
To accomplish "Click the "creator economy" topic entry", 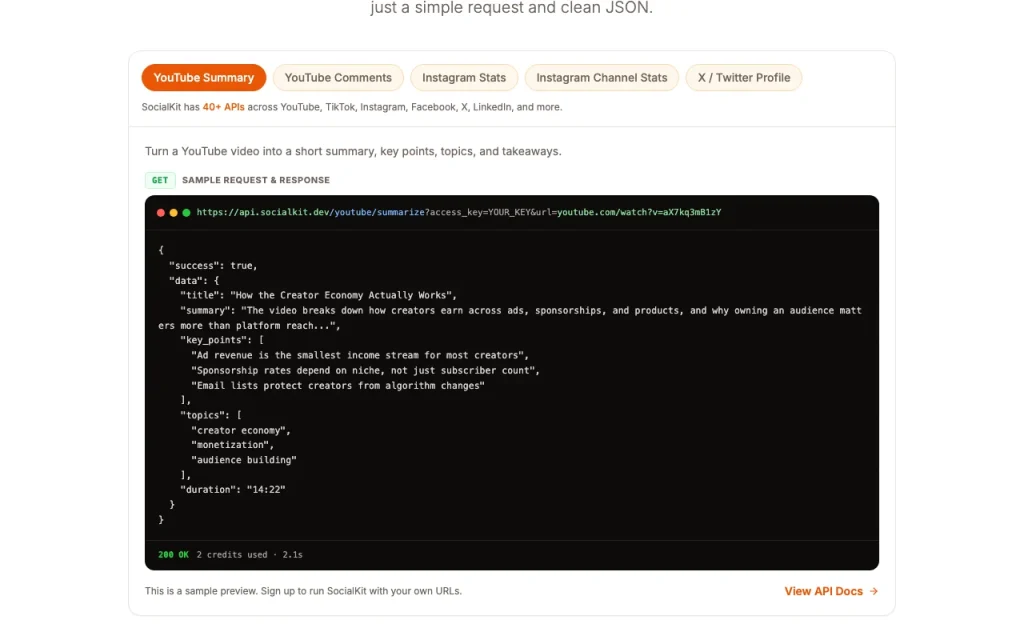I will (241, 430).
